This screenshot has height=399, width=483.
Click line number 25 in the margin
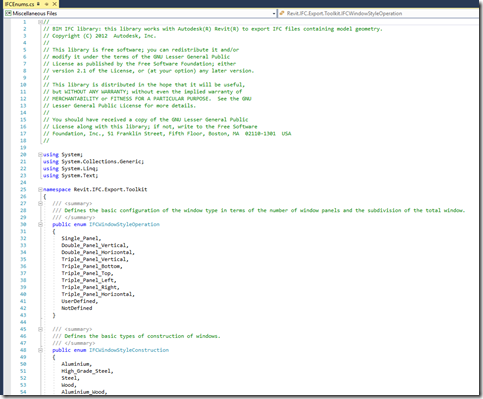click(23, 189)
